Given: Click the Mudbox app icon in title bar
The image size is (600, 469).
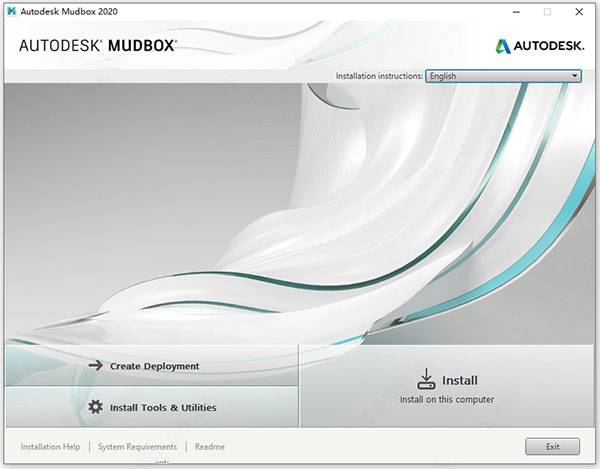Looking at the screenshot, I should pyautogui.click(x=11, y=11).
